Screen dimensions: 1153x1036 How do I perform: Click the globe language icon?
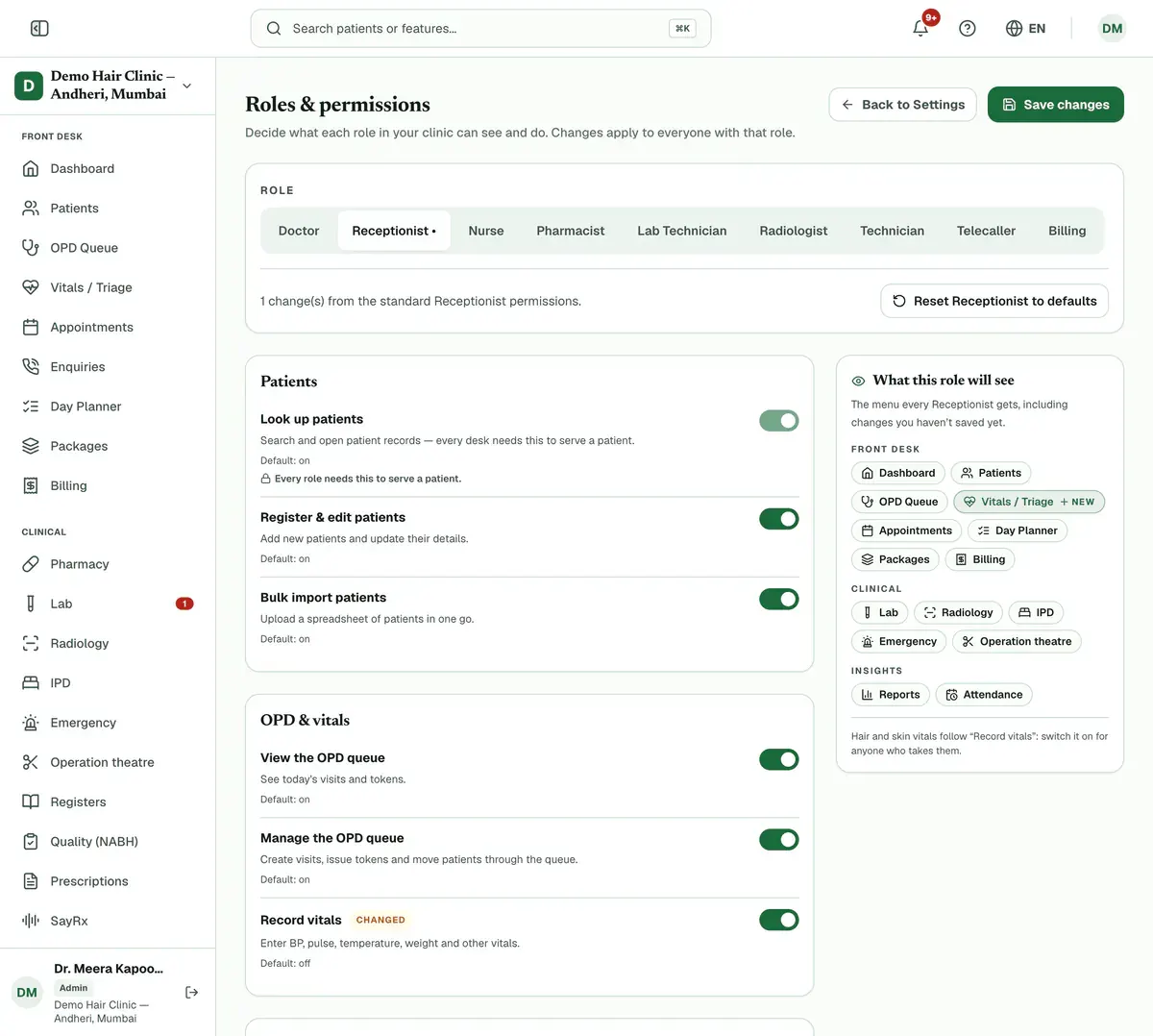[1014, 29]
